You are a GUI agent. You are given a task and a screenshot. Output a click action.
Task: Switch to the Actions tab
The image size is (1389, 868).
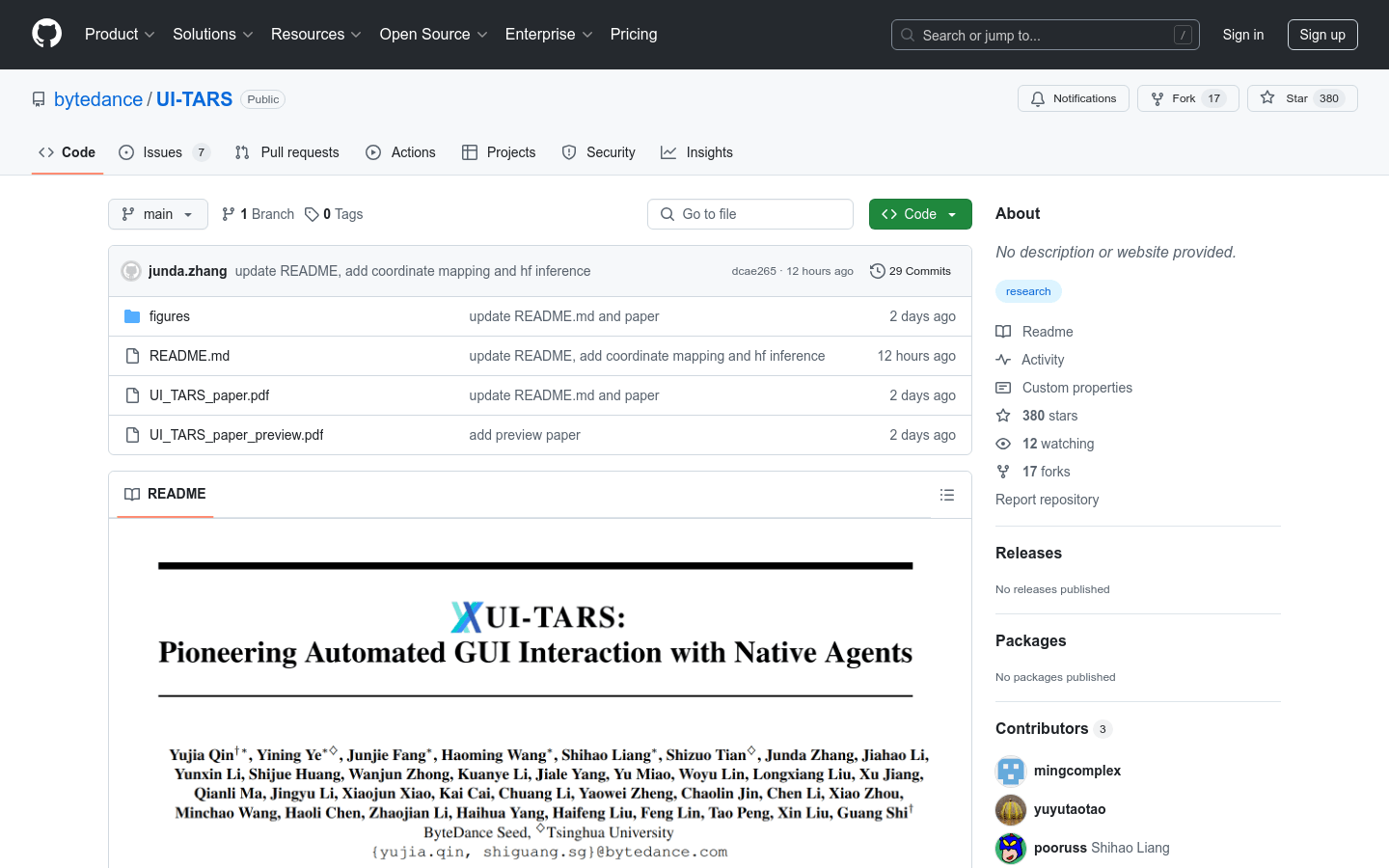400,152
